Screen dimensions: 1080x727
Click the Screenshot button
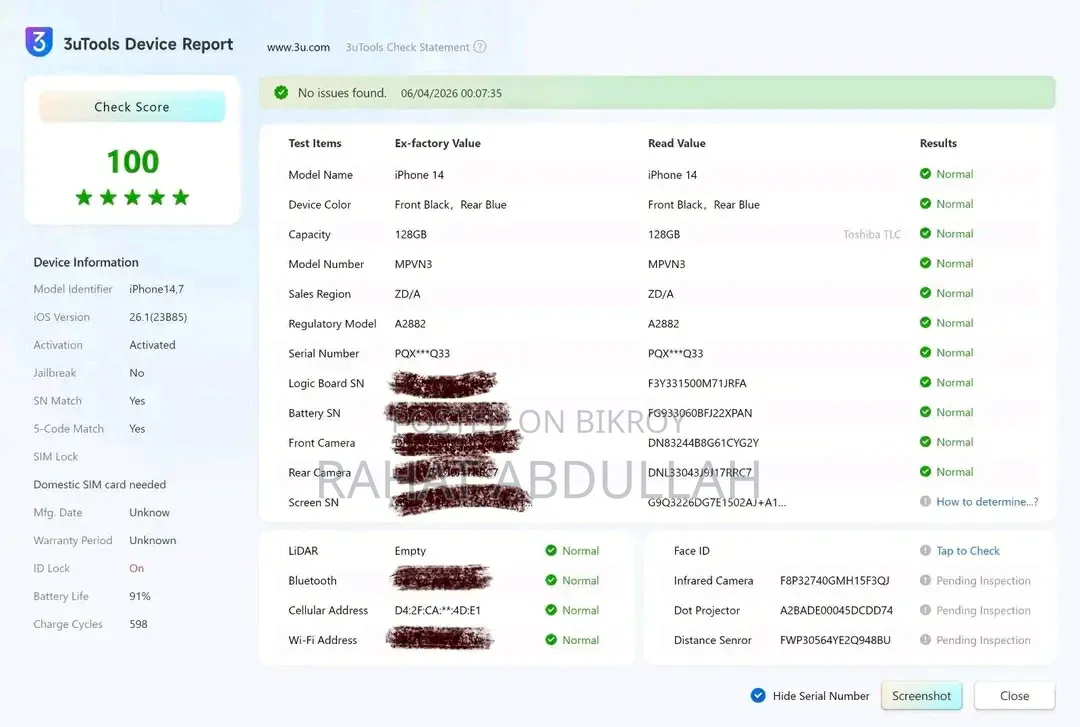(921, 695)
